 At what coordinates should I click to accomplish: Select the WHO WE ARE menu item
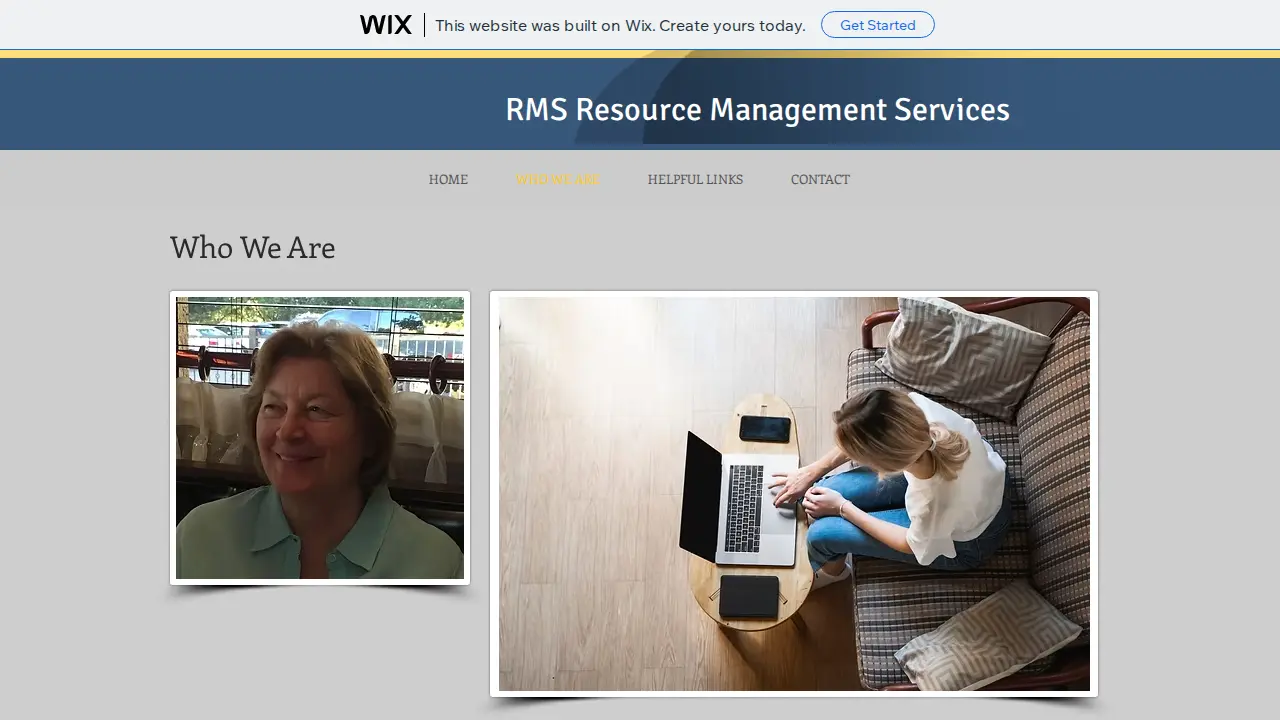point(558,179)
